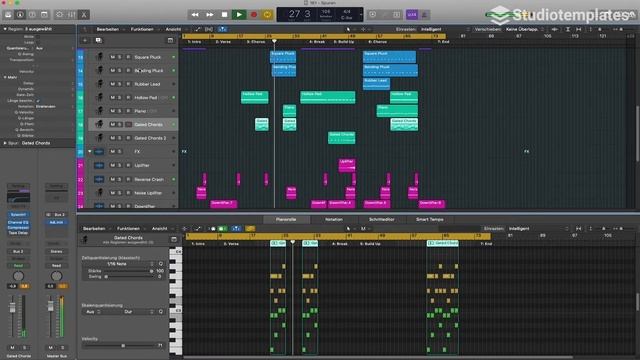Toggle the purple count-in button

click(x=412, y=15)
